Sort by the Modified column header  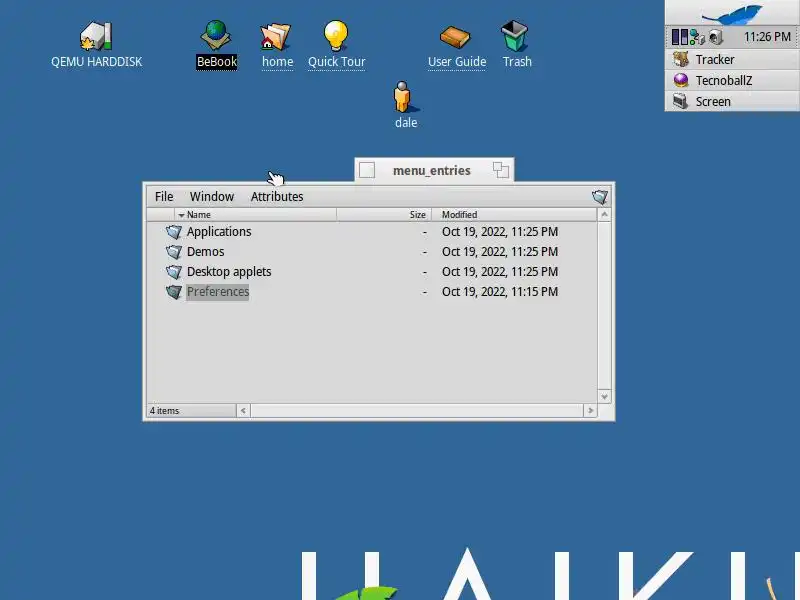point(514,215)
